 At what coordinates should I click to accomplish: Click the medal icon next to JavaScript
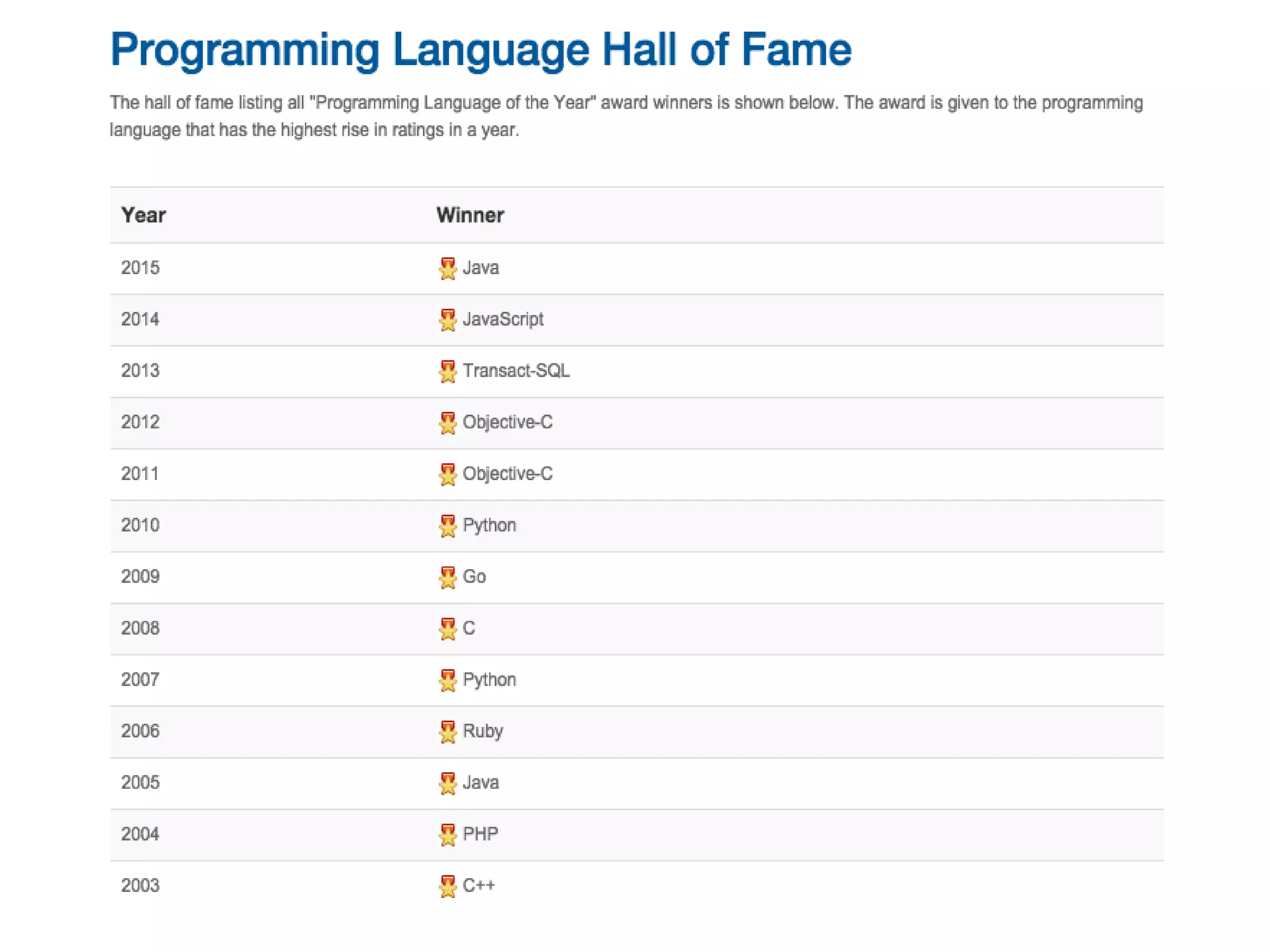tap(447, 319)
